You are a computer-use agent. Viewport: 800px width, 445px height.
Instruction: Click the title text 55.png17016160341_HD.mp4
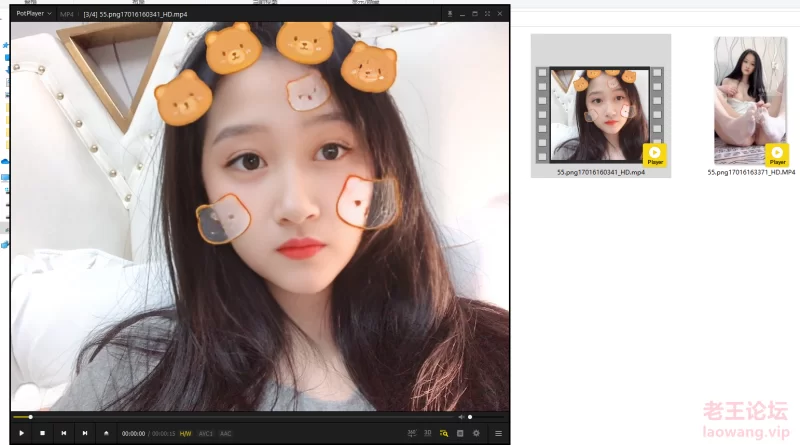[x=143, y=14]
